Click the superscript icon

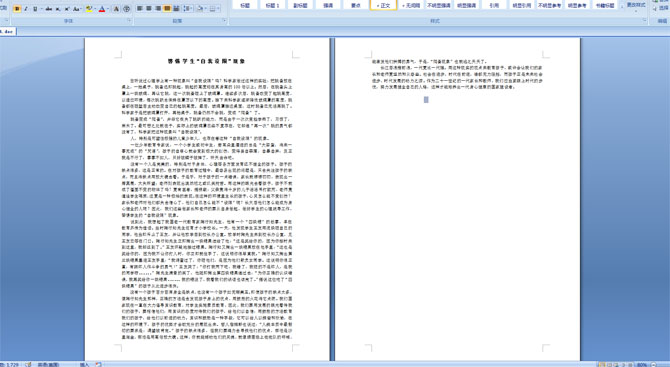[x=67, y=9]
